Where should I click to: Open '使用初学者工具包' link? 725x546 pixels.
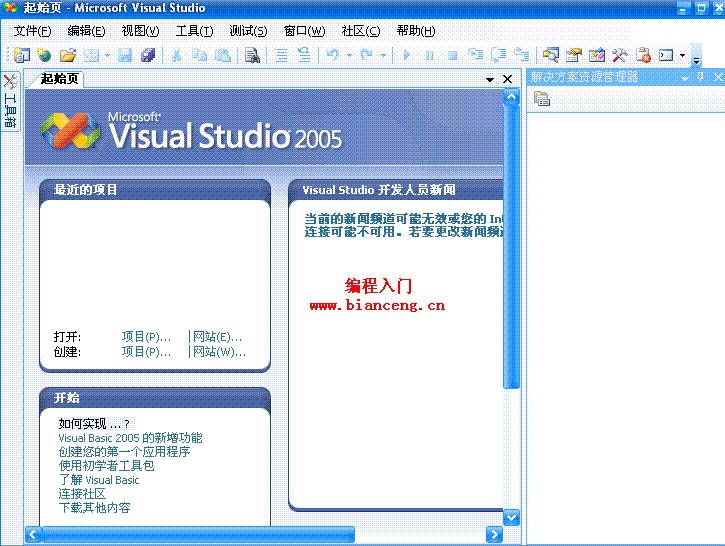106,466
